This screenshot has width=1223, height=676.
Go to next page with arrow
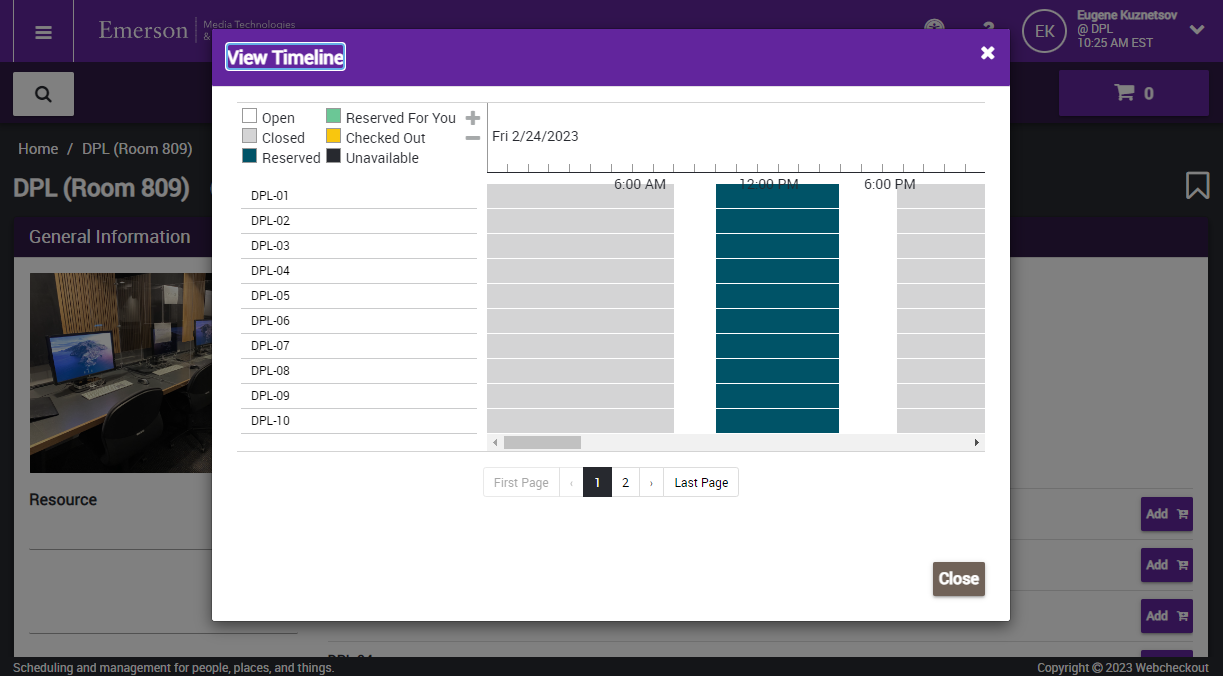(651, 482)
